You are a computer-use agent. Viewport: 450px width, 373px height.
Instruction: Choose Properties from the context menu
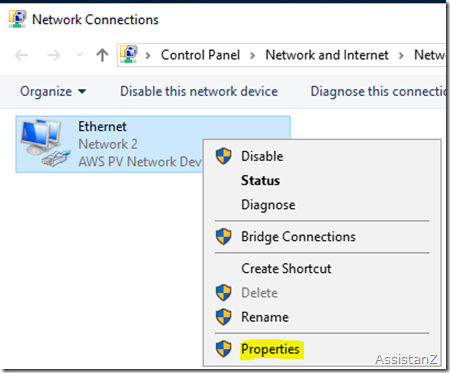270,349
